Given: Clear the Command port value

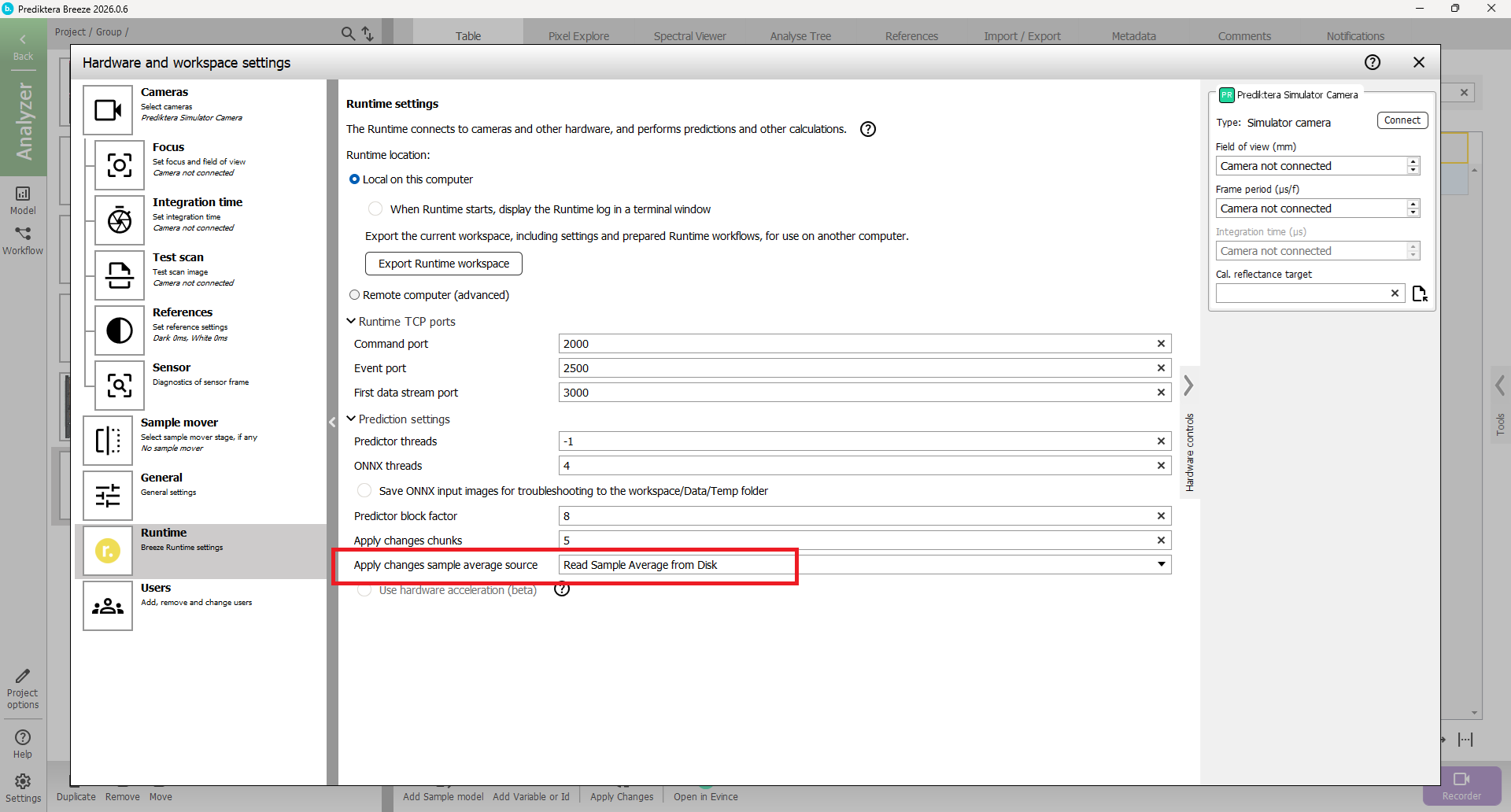Looking at the screenshot, I should [1161, 344].
